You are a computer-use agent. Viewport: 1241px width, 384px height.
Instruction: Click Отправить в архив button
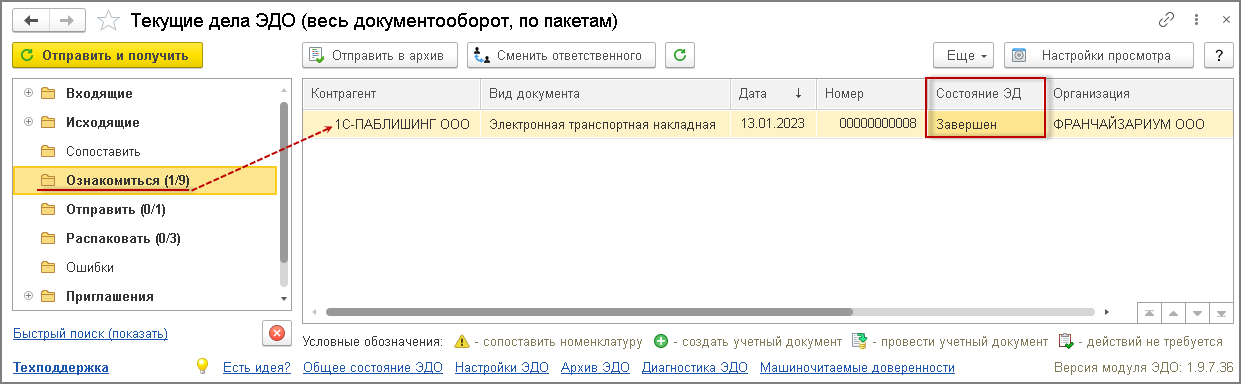[x=380, y=55]
